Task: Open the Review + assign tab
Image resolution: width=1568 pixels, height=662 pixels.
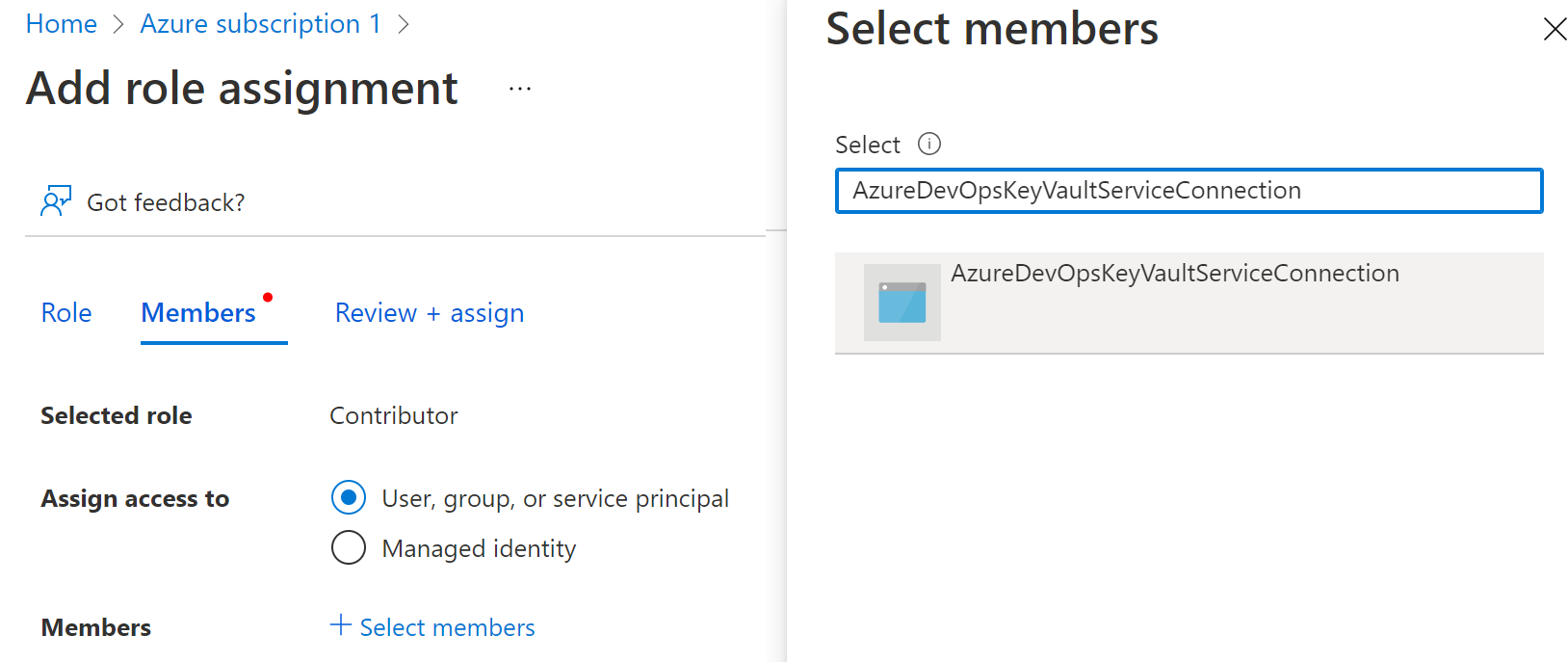Action: click(x=430, y=312)
